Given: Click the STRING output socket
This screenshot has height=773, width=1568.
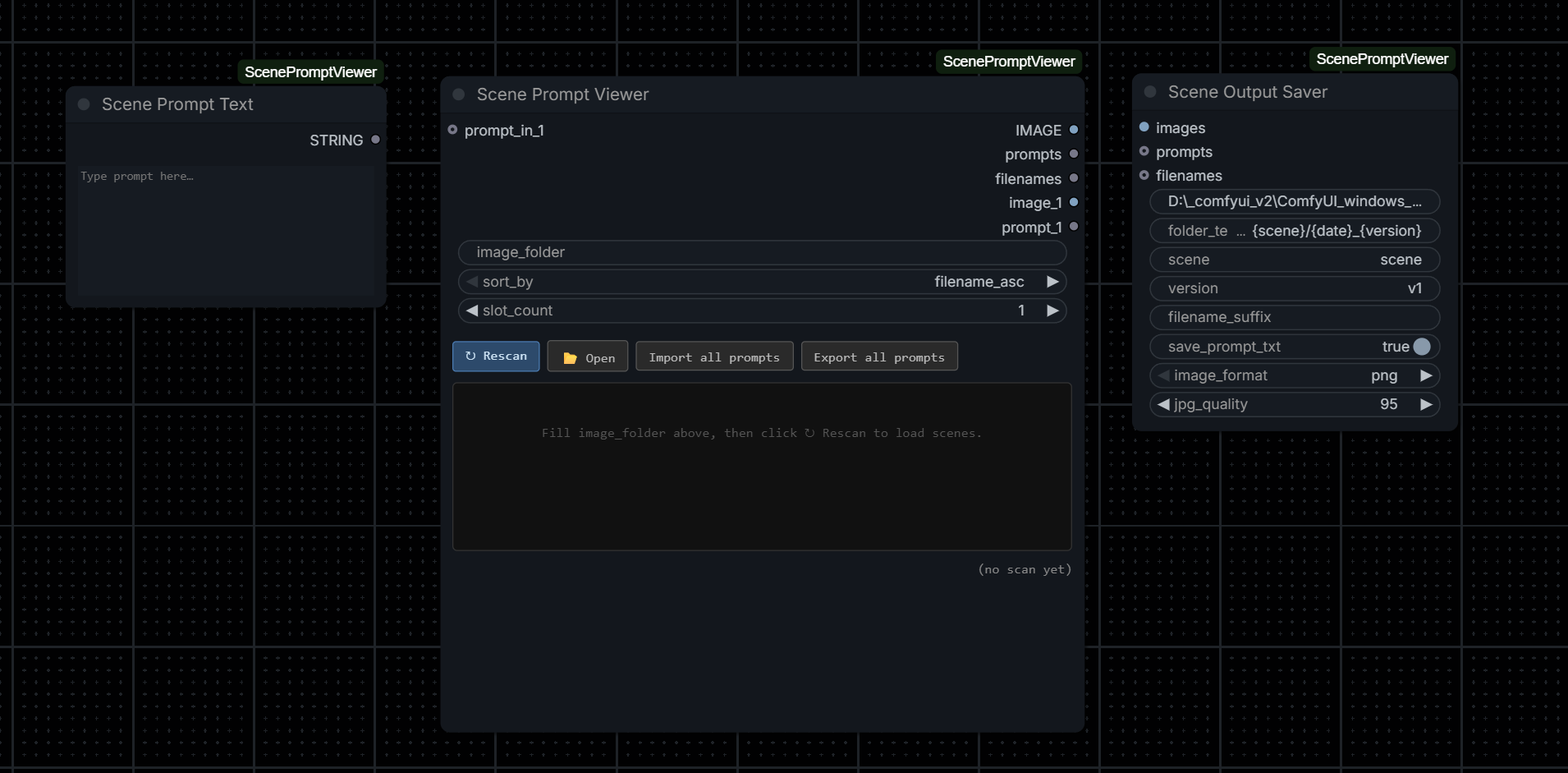Looking at the screenshot, I should (375, 140).
